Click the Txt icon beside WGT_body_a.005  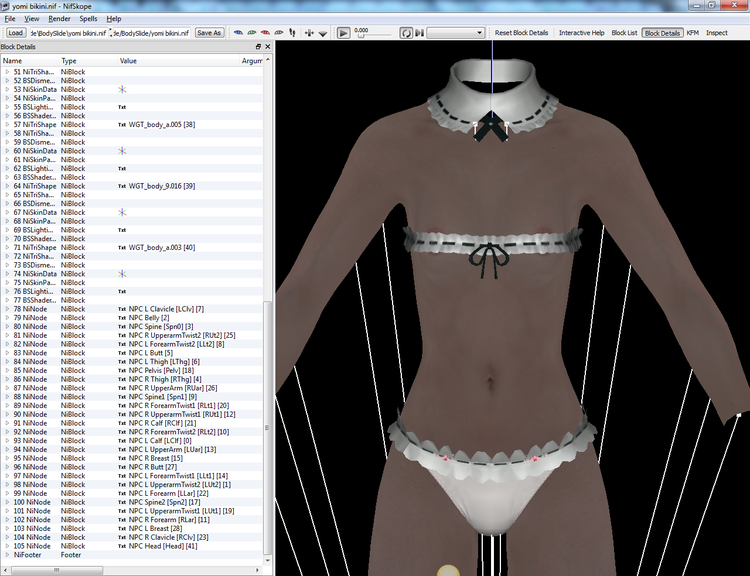[x=122, y=124]
